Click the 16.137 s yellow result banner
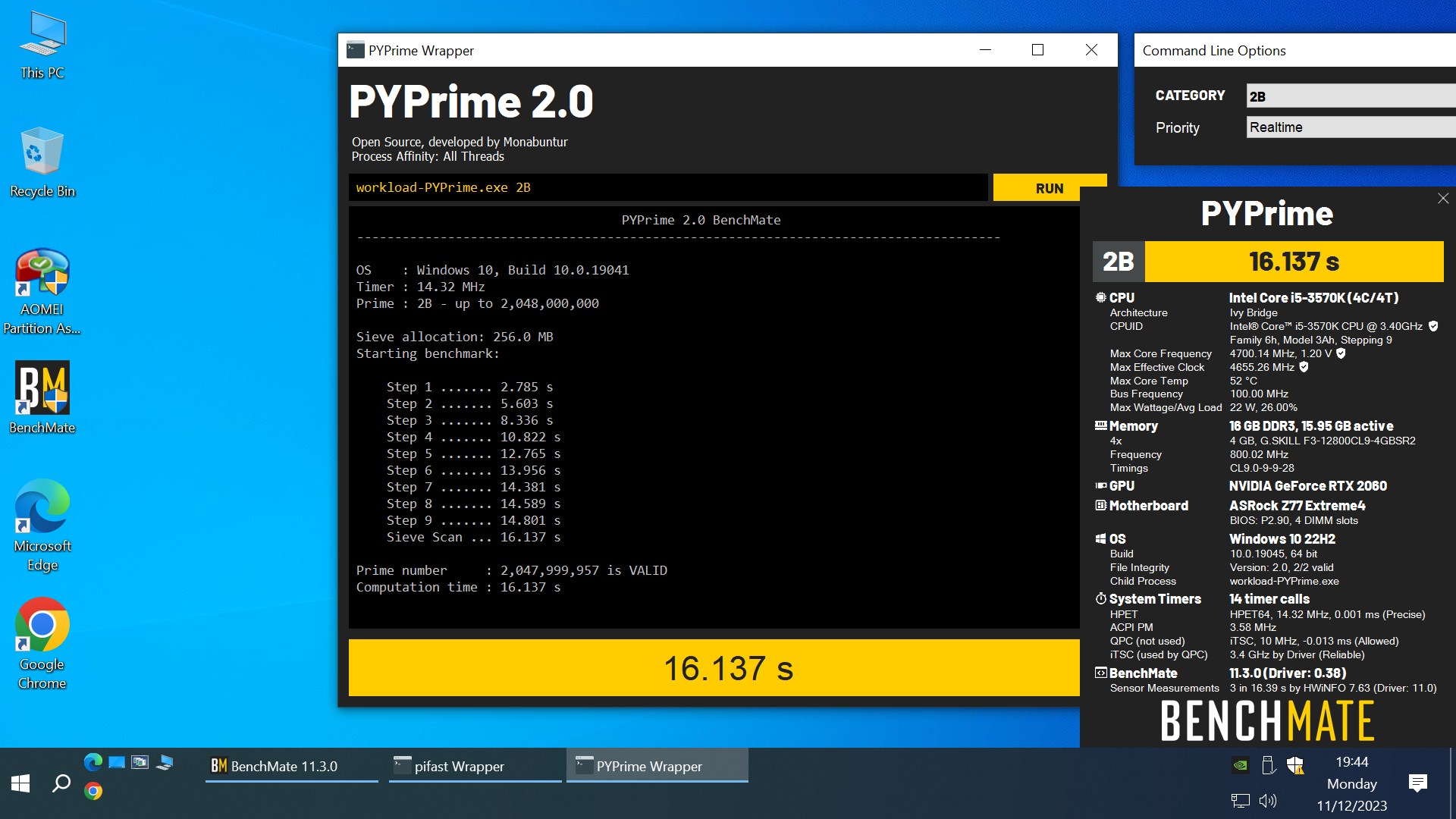Viewport: 1456px width, 819px height. [714, 668]
